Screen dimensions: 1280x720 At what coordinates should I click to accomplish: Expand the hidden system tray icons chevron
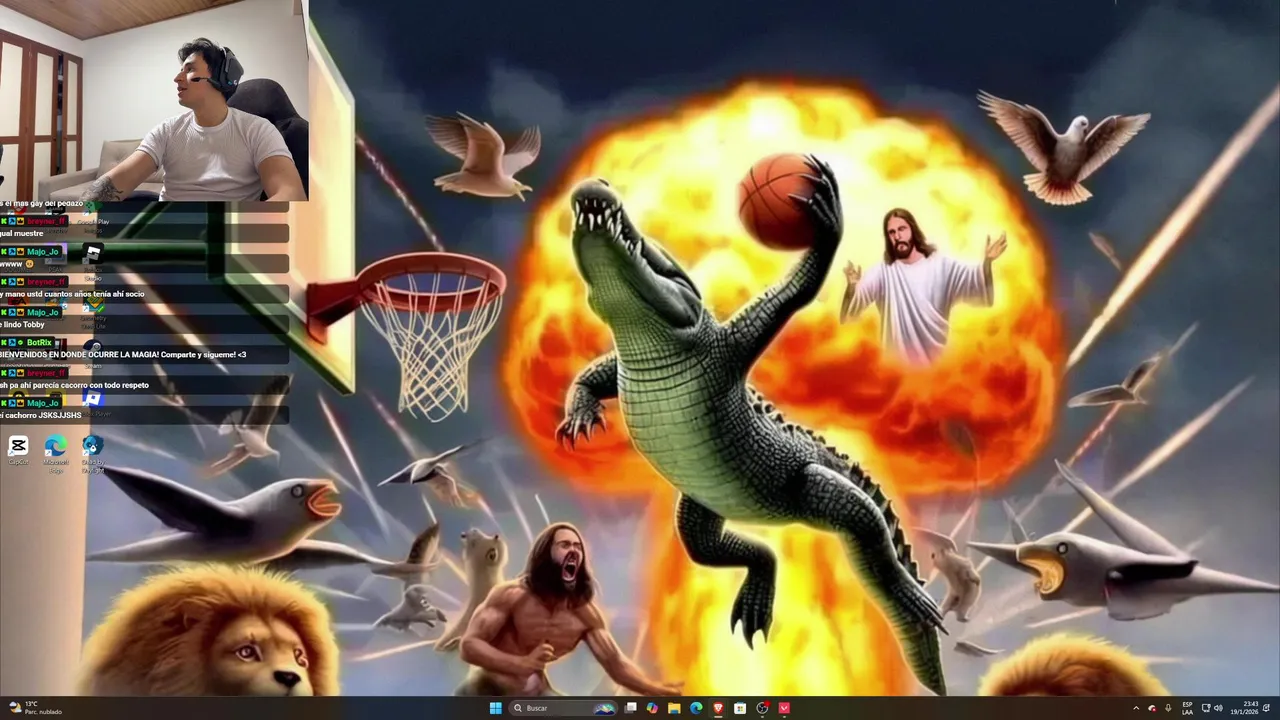click(x=1136, y=708)
